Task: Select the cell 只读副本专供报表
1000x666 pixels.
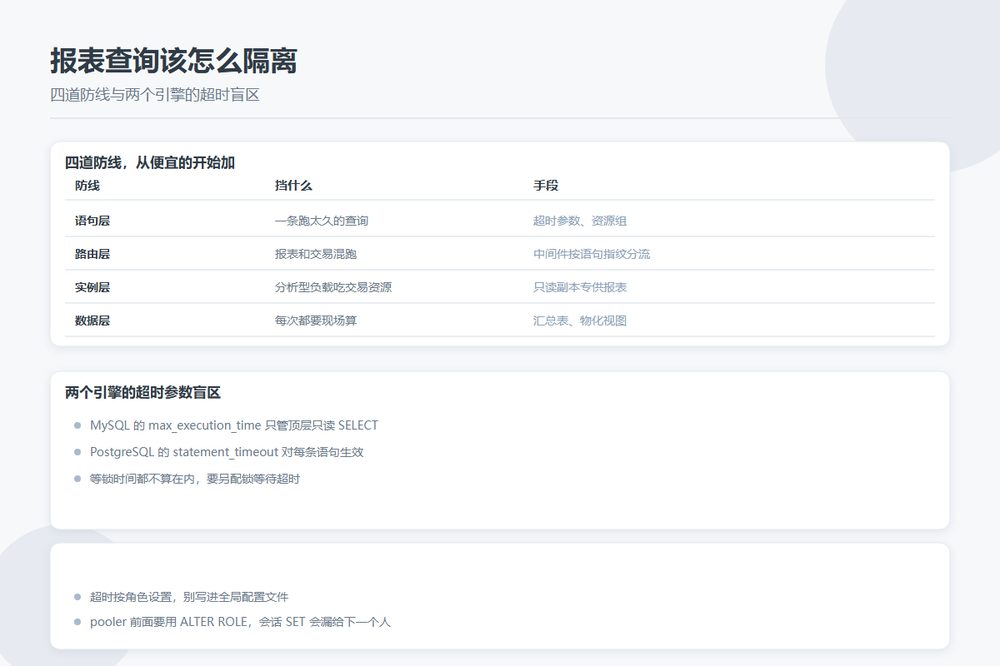Action: pyautogui.click(x=580, y=287)
